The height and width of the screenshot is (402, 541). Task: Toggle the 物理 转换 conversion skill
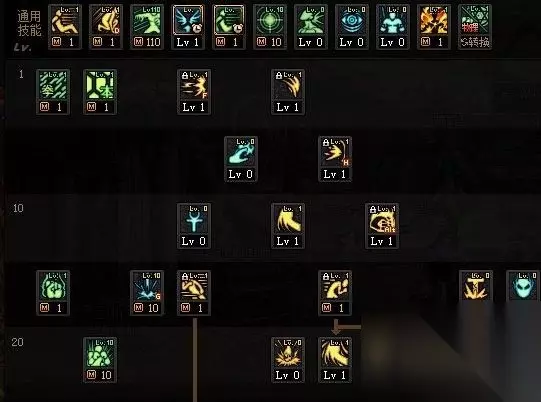pyautogui.click(x=475, y=27)
